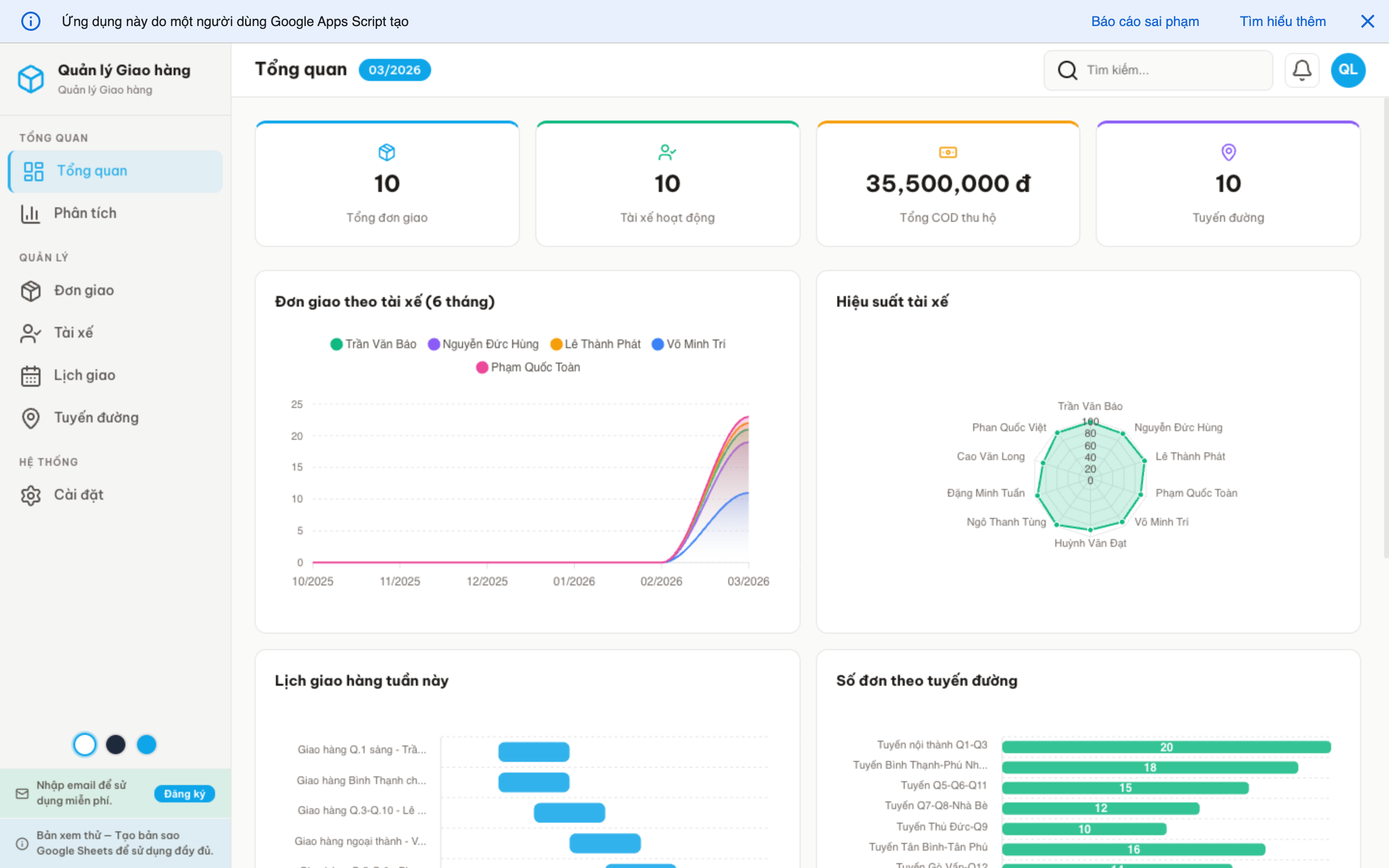Select the dark theme color swatch
This screenshot has width=1389, height=868.
115,745
